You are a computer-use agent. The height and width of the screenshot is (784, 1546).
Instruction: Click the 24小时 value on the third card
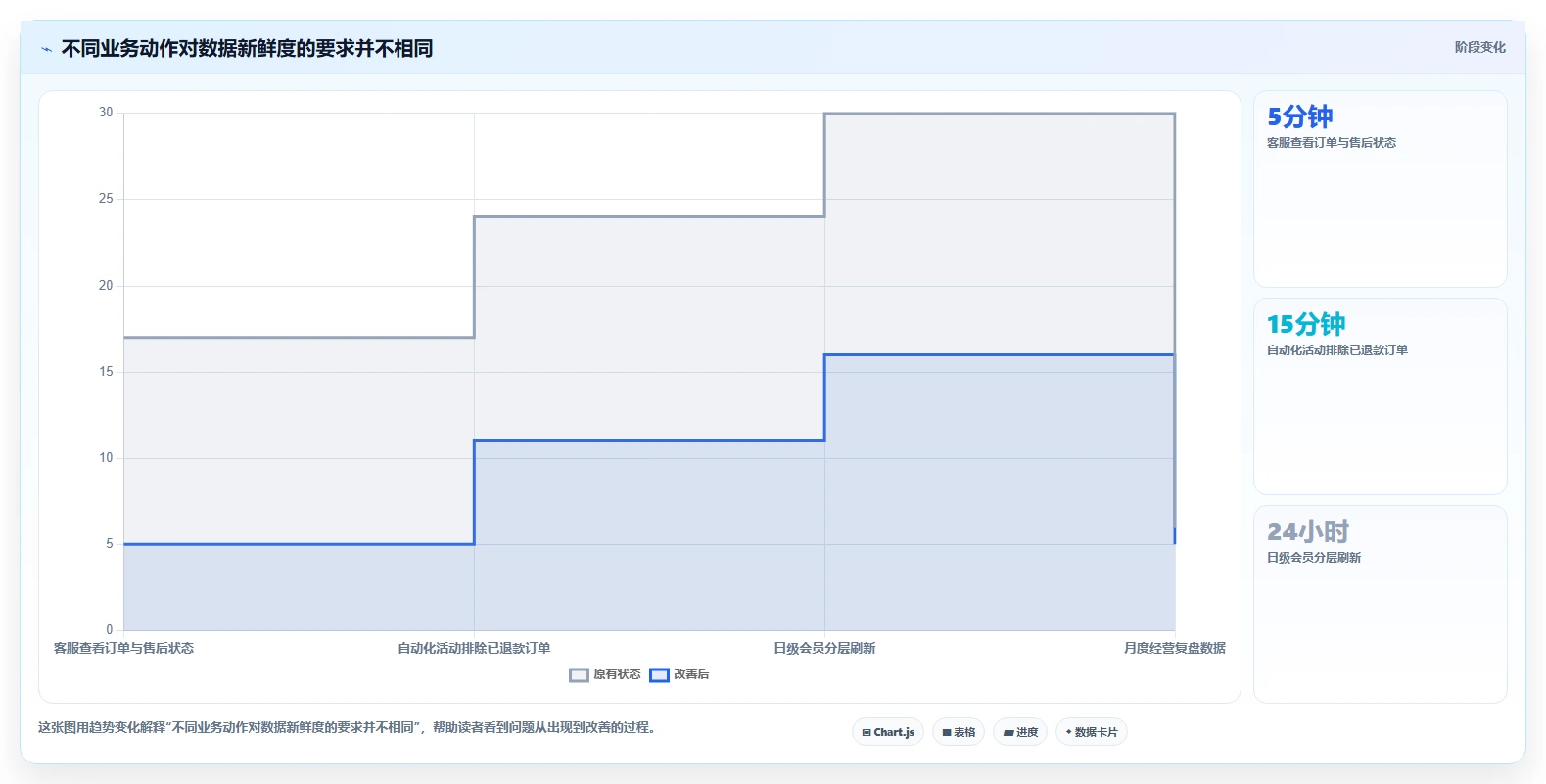coord(1308,531)
